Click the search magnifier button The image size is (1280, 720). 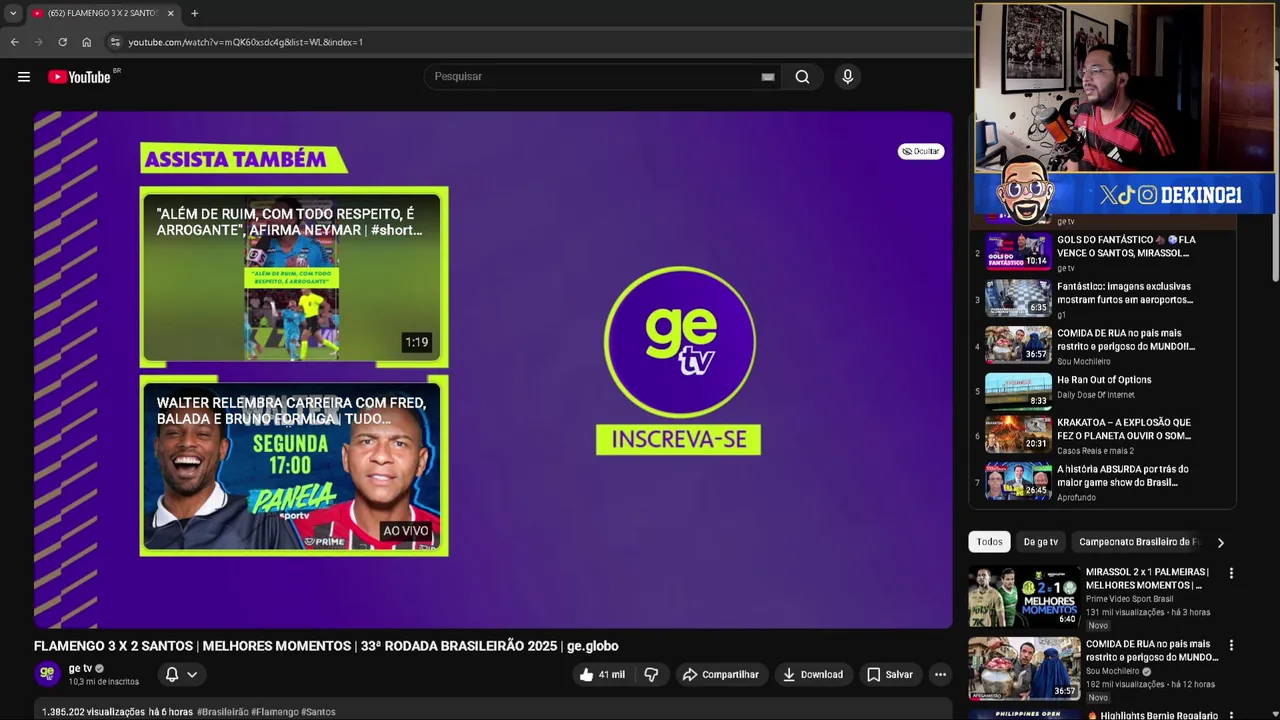pyautogui.click(x=802, y=77)
